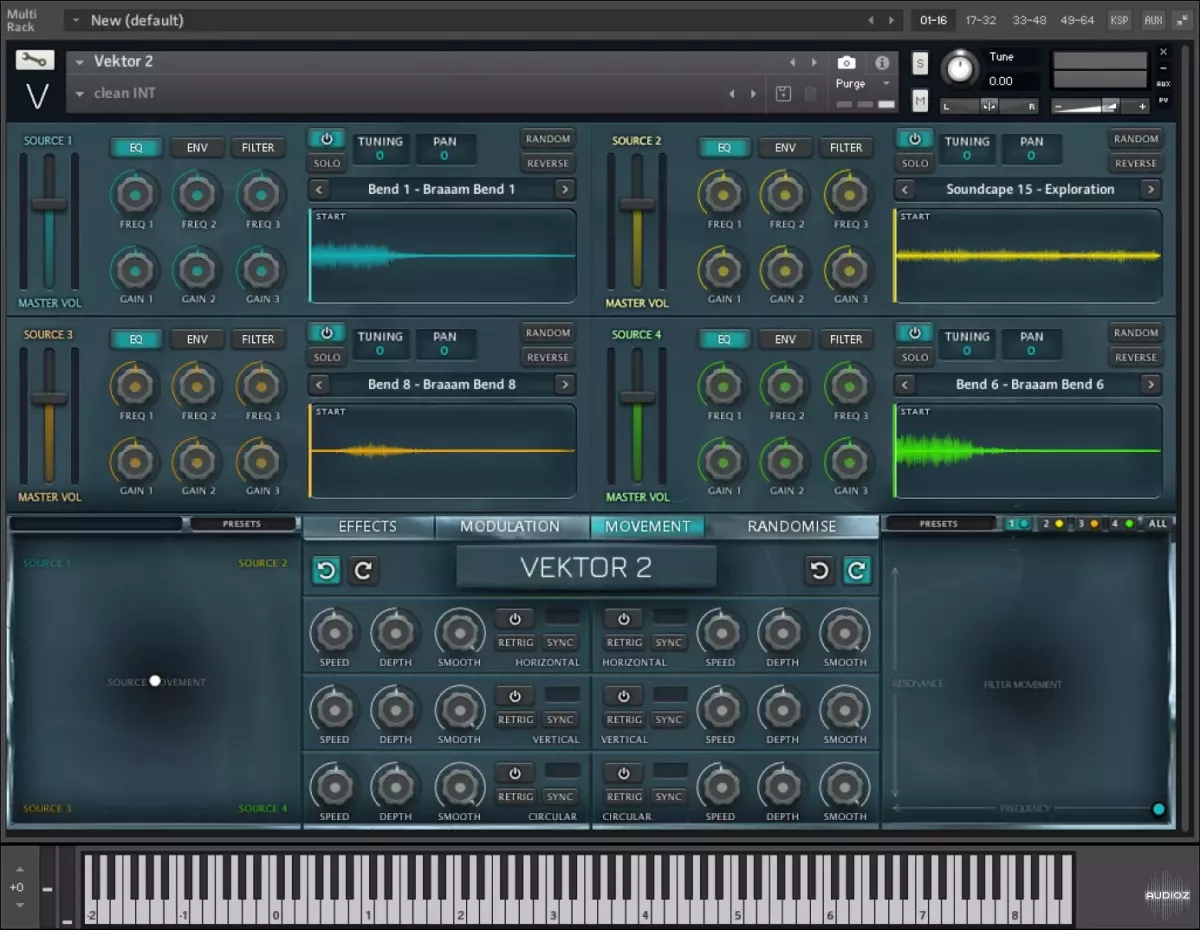Click the teal counter-clockwise source movement icon
The image size is (1200, 930).
pyautogui.click(x=326, y=570)
